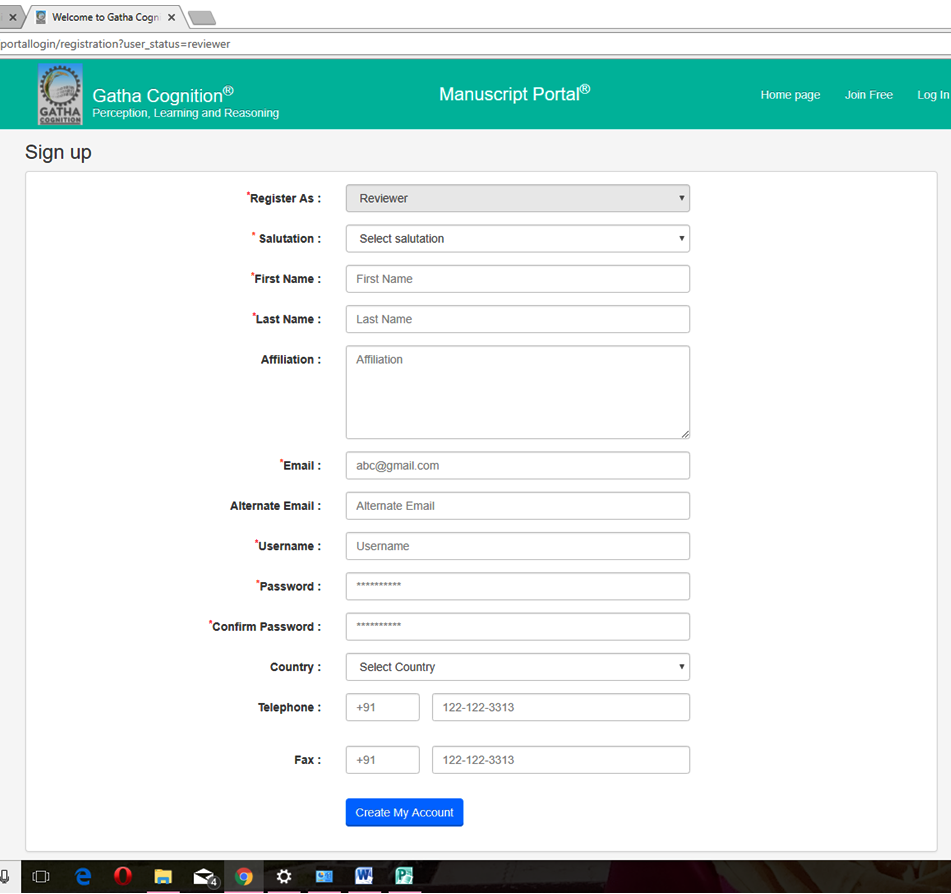Click Join Free in the header

point(868,95)
